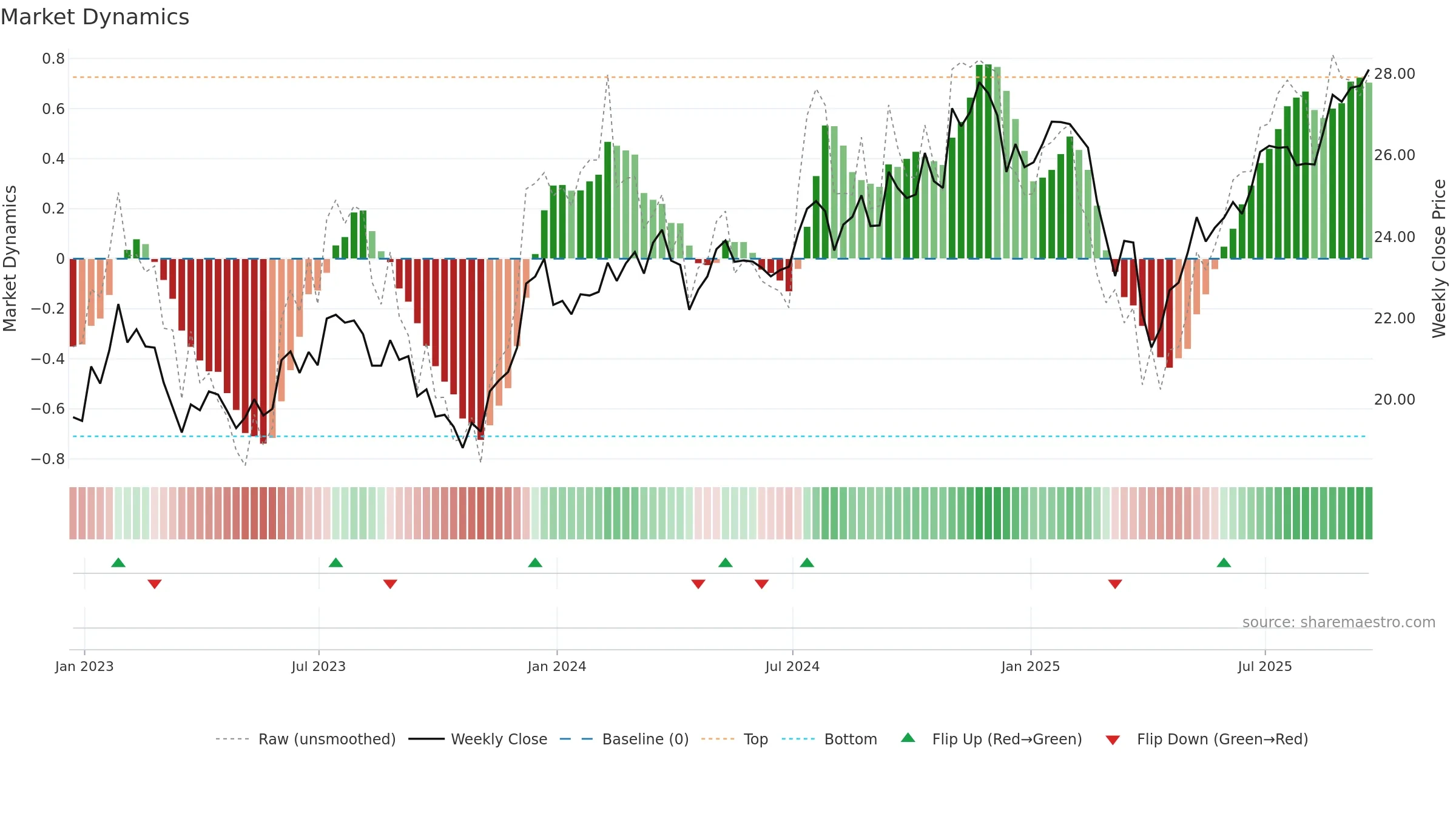Click the red Flip Down marker in early 2023
The width and height of the screenshot is (1456, 819).
click(155, 584)
